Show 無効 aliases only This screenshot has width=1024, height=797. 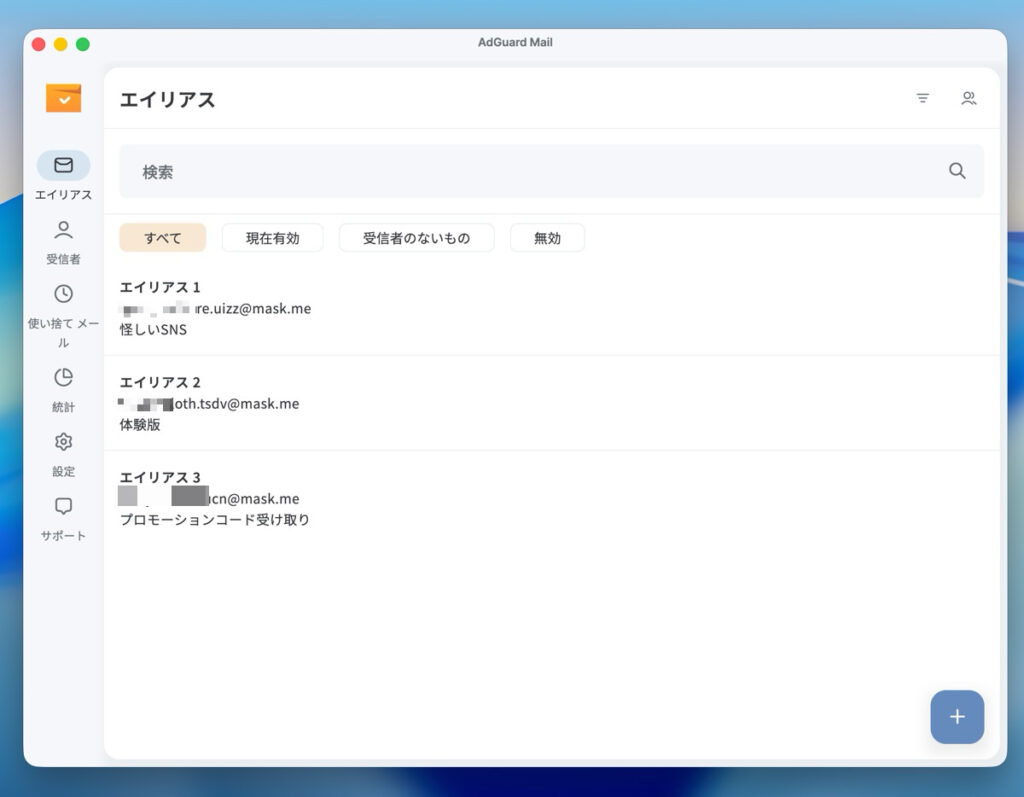point(547,238)
